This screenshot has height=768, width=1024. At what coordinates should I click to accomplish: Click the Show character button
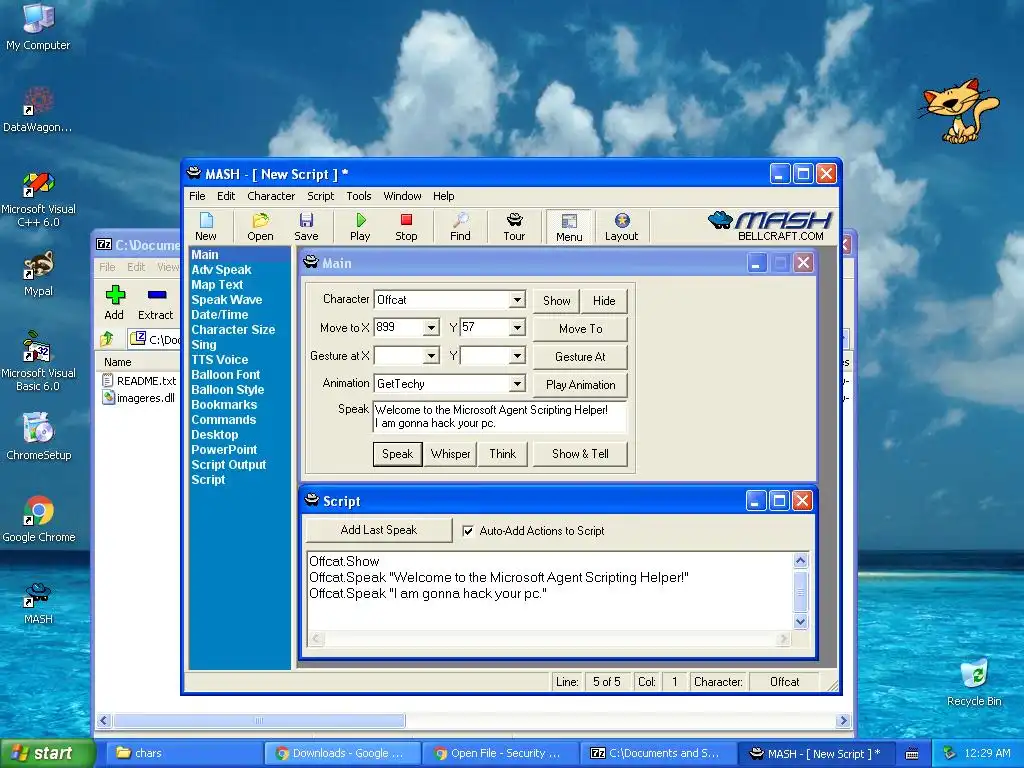pos(556,301)
